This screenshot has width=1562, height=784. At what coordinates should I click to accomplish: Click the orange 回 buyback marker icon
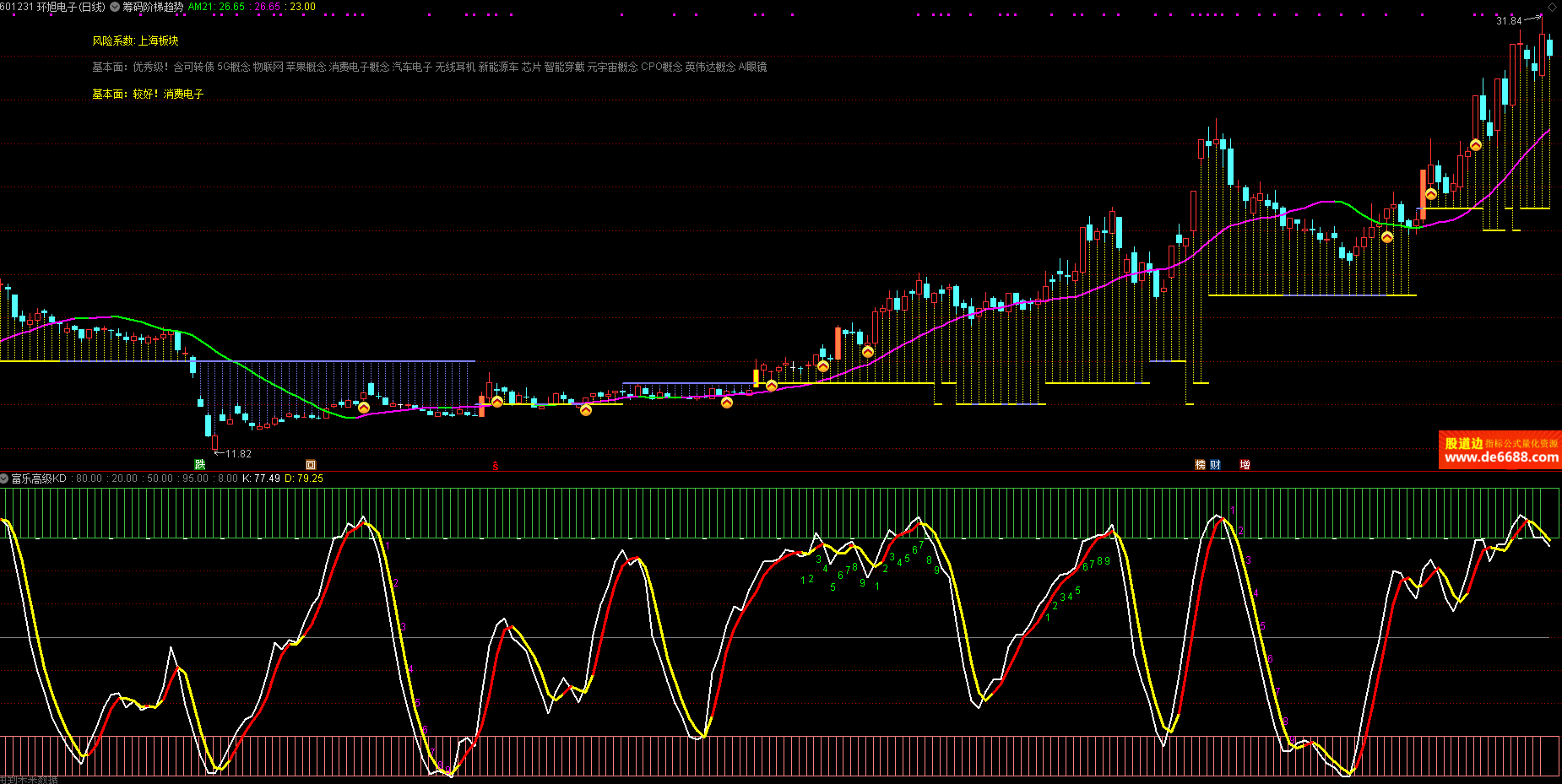pos(311,465)
